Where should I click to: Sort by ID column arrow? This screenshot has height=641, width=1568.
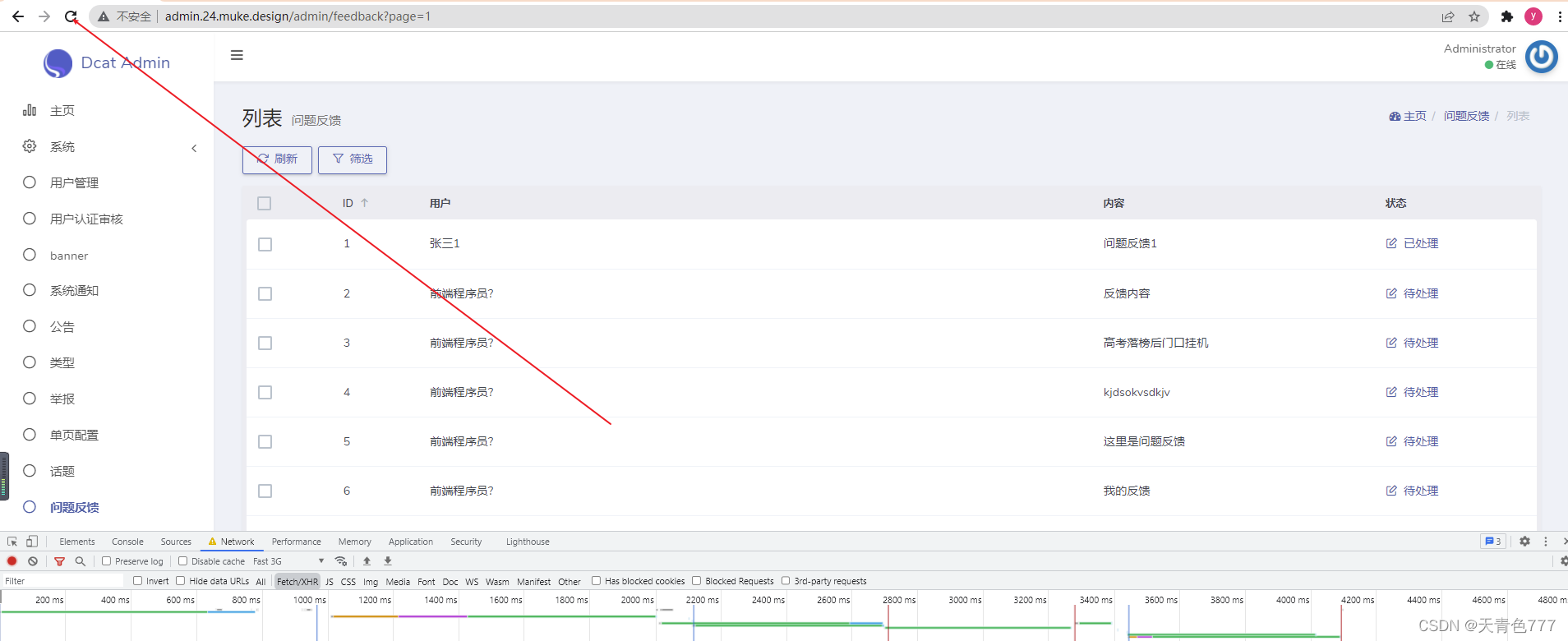pos(364,203)
